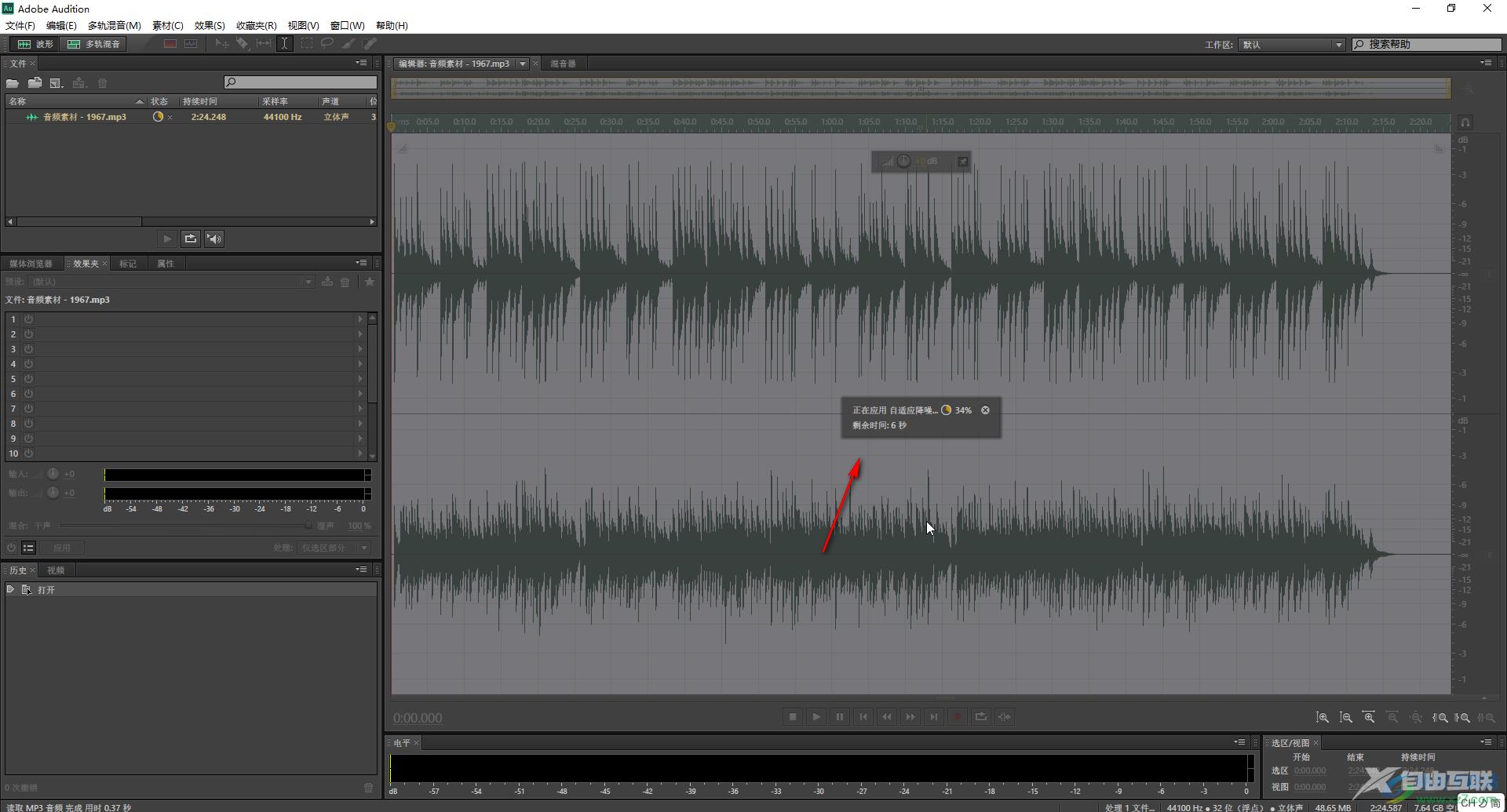Open the 工作区 workspace dropdown
The width and height of the screenshot is (1507, 812).
click(1291, 45)
